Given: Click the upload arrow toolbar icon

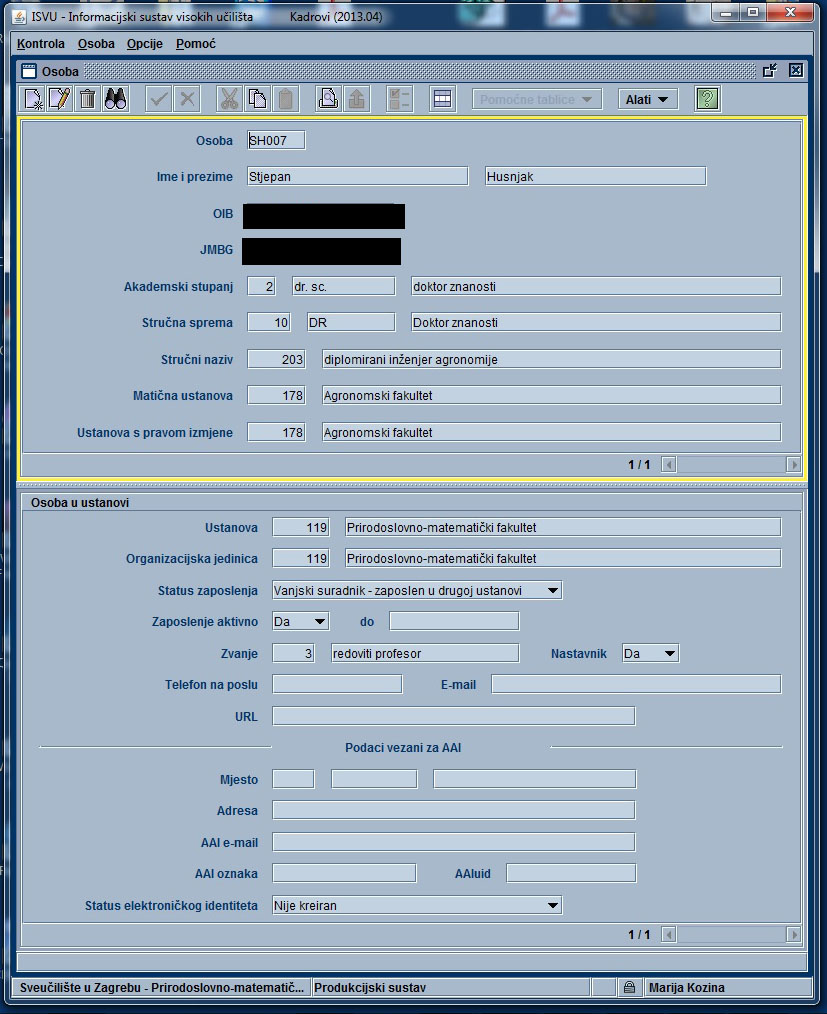Looking at the screenshot, I should (356, 99).
